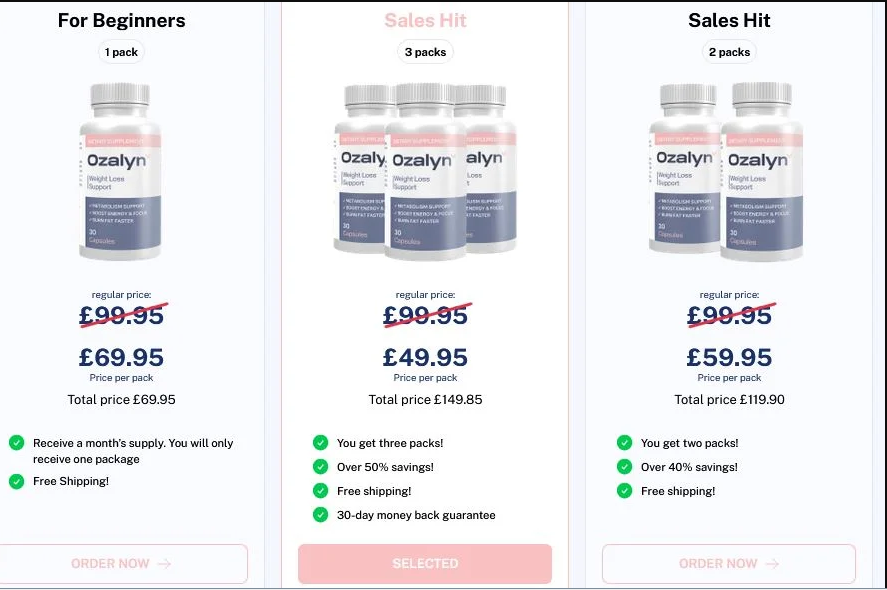Click the green check beside 'Over 40% savings!'
This screenshot has width=887, height=590.
[x=624, y=467]
